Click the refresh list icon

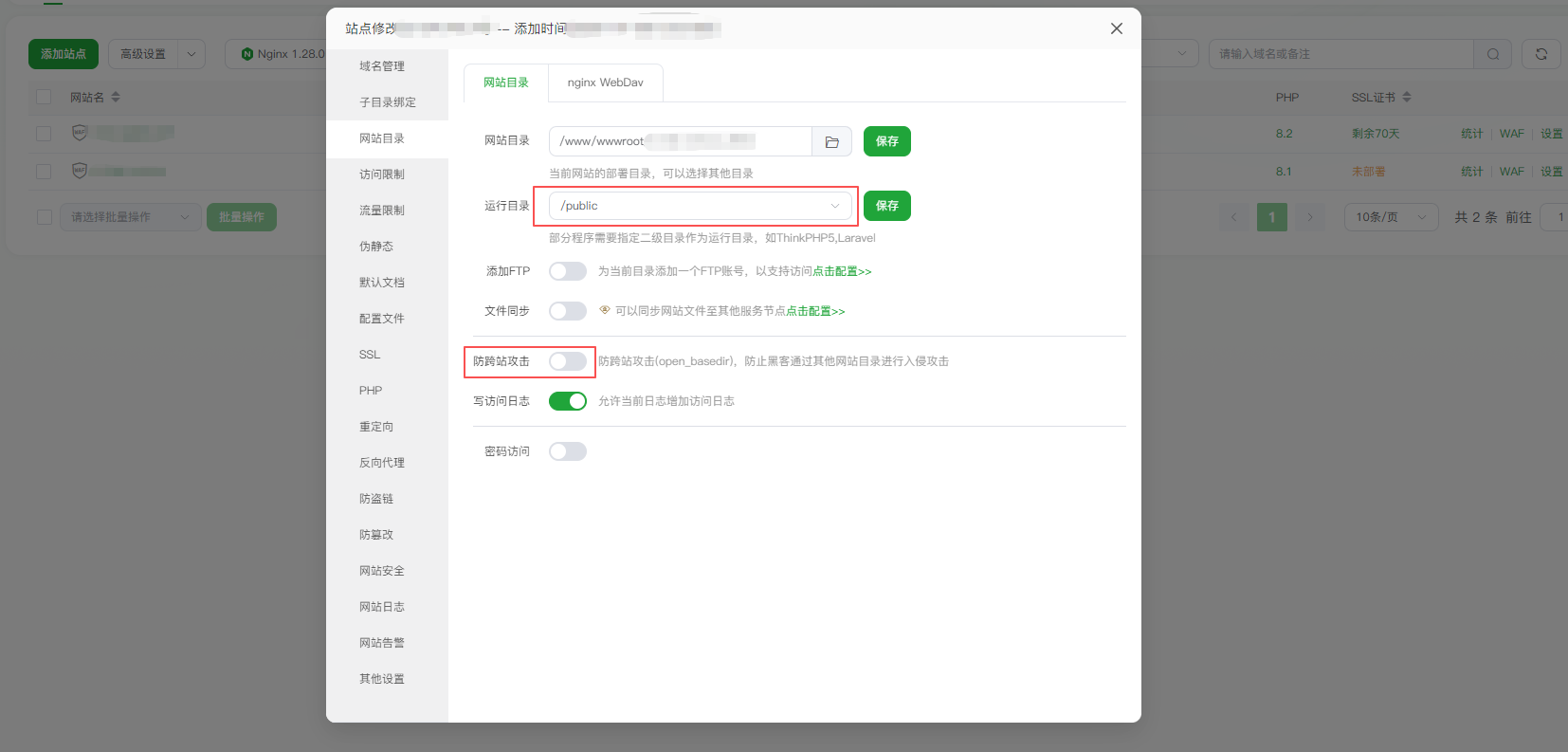click(x=1541, y=54)
